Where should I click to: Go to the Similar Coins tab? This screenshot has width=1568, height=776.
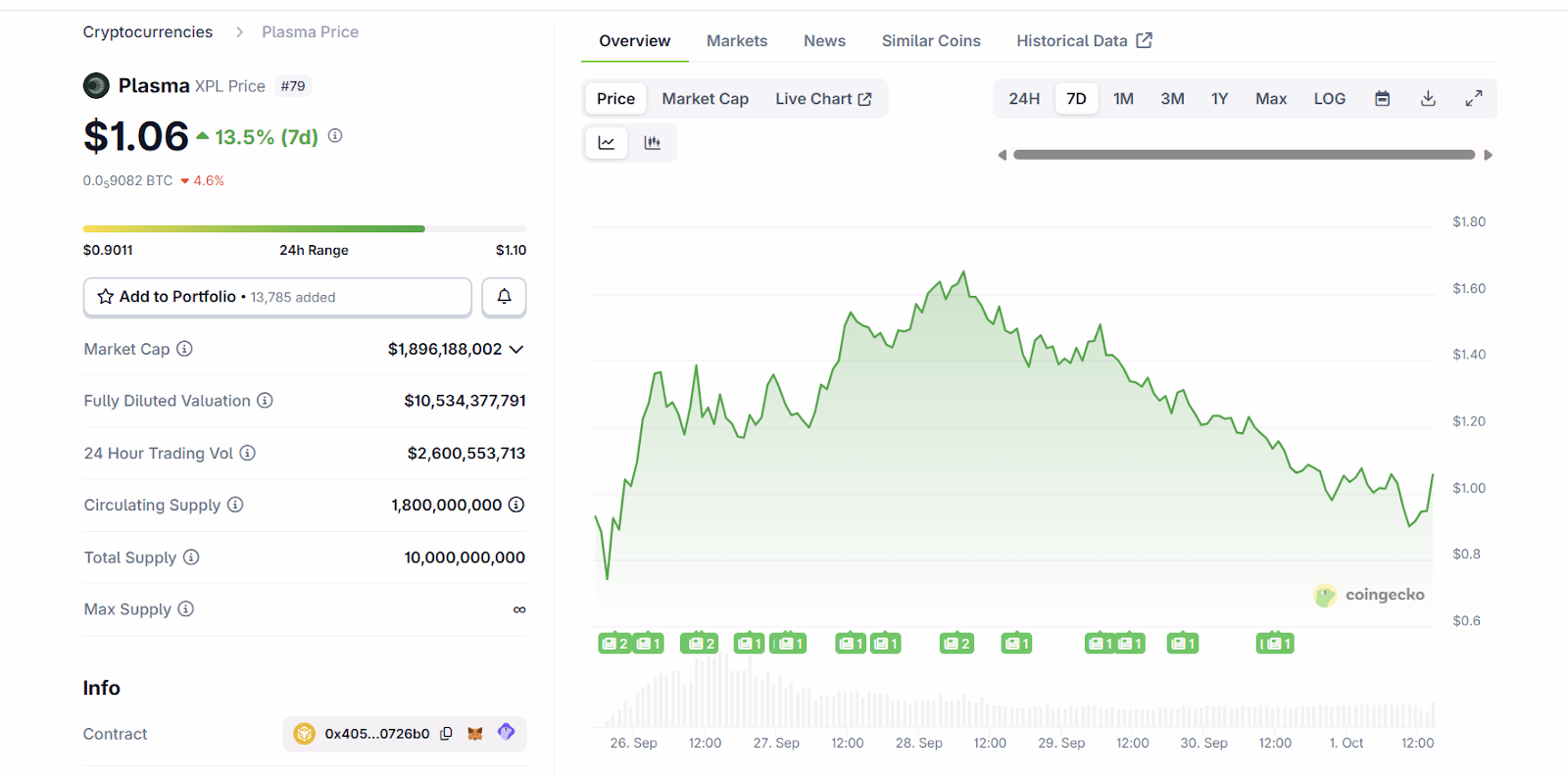930,41
